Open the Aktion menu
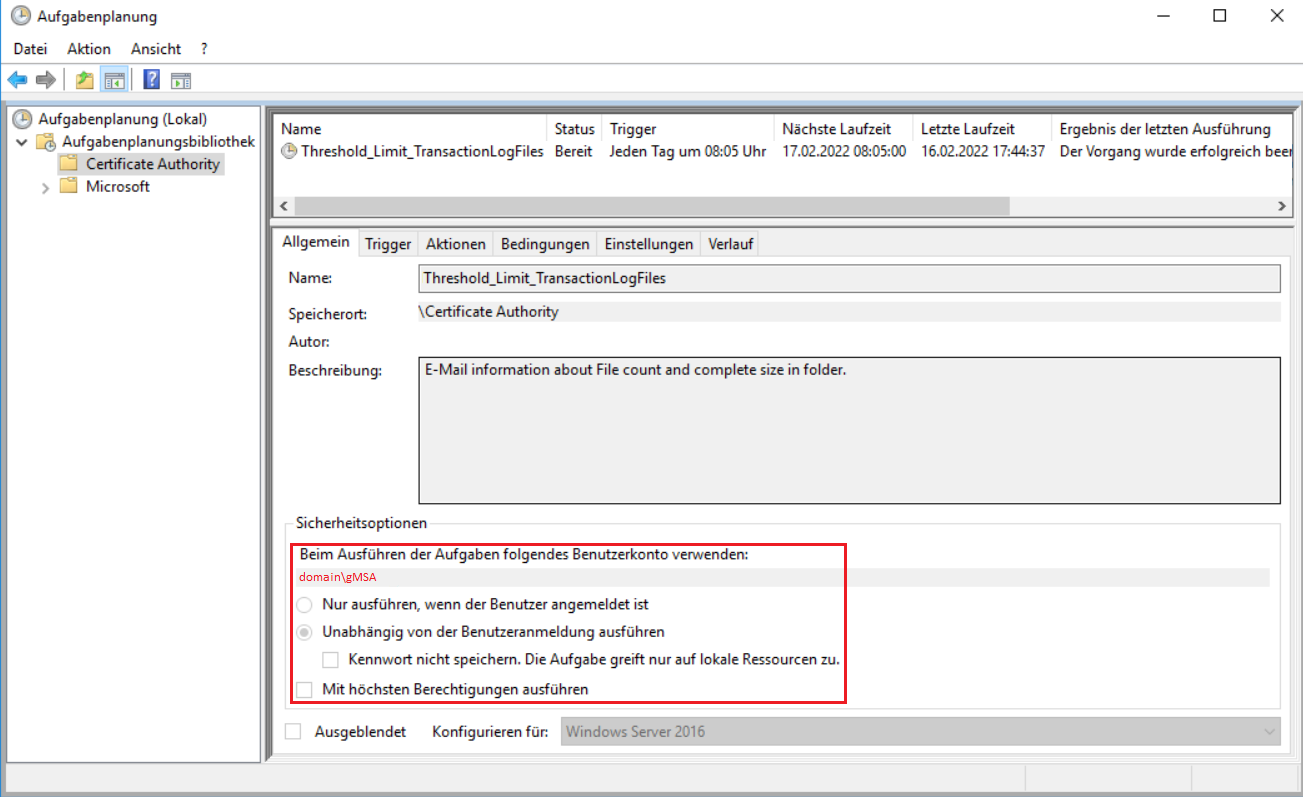This screenshot has width=1303, height=797. tap(89, 48)
